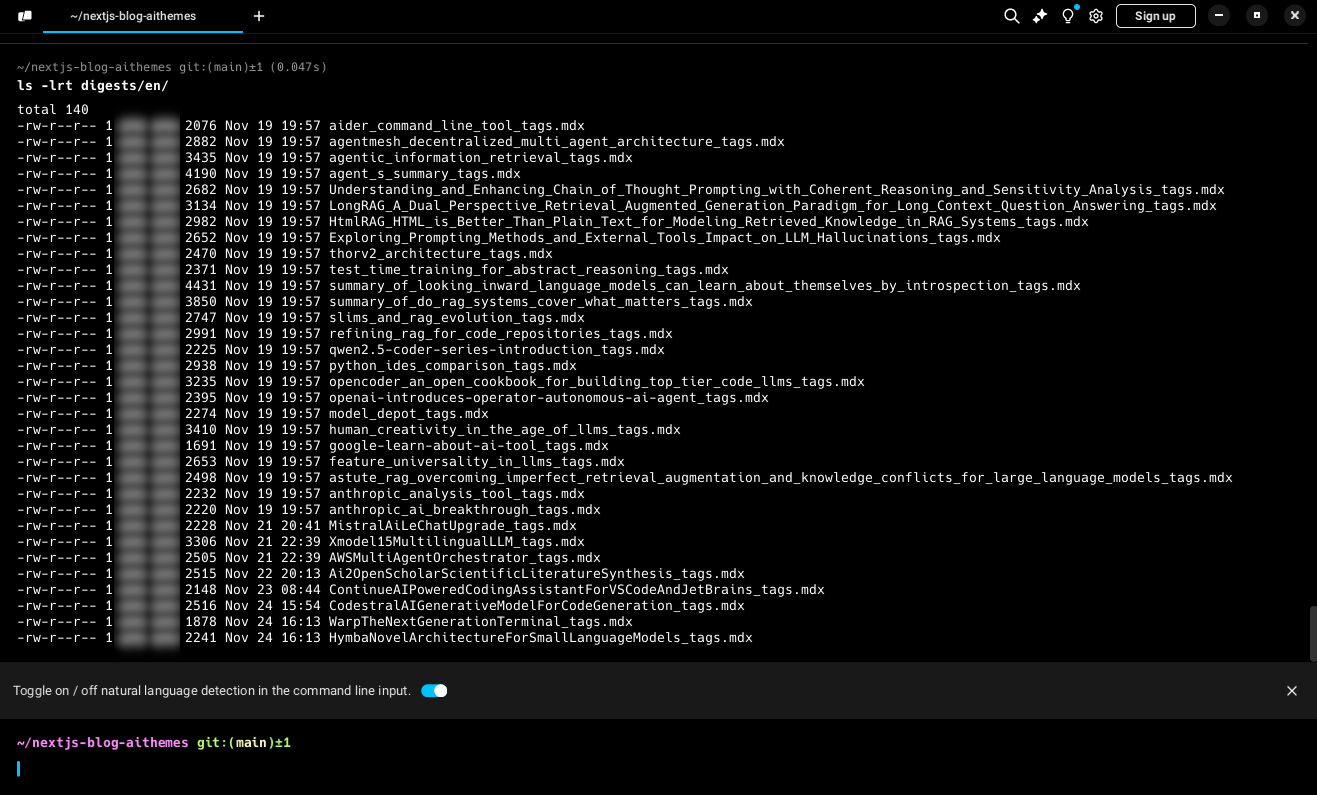Select CodestralAIGenerativeModelForCodeGeneration_tags.mdx
1317x795 pixels.
point(537,606)
